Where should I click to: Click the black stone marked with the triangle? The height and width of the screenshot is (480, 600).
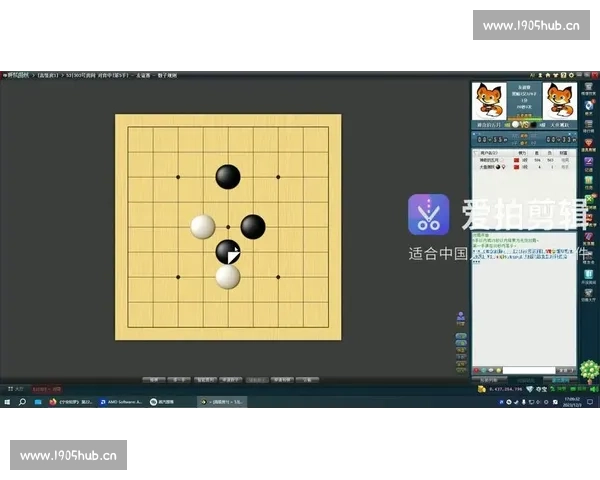228,252
